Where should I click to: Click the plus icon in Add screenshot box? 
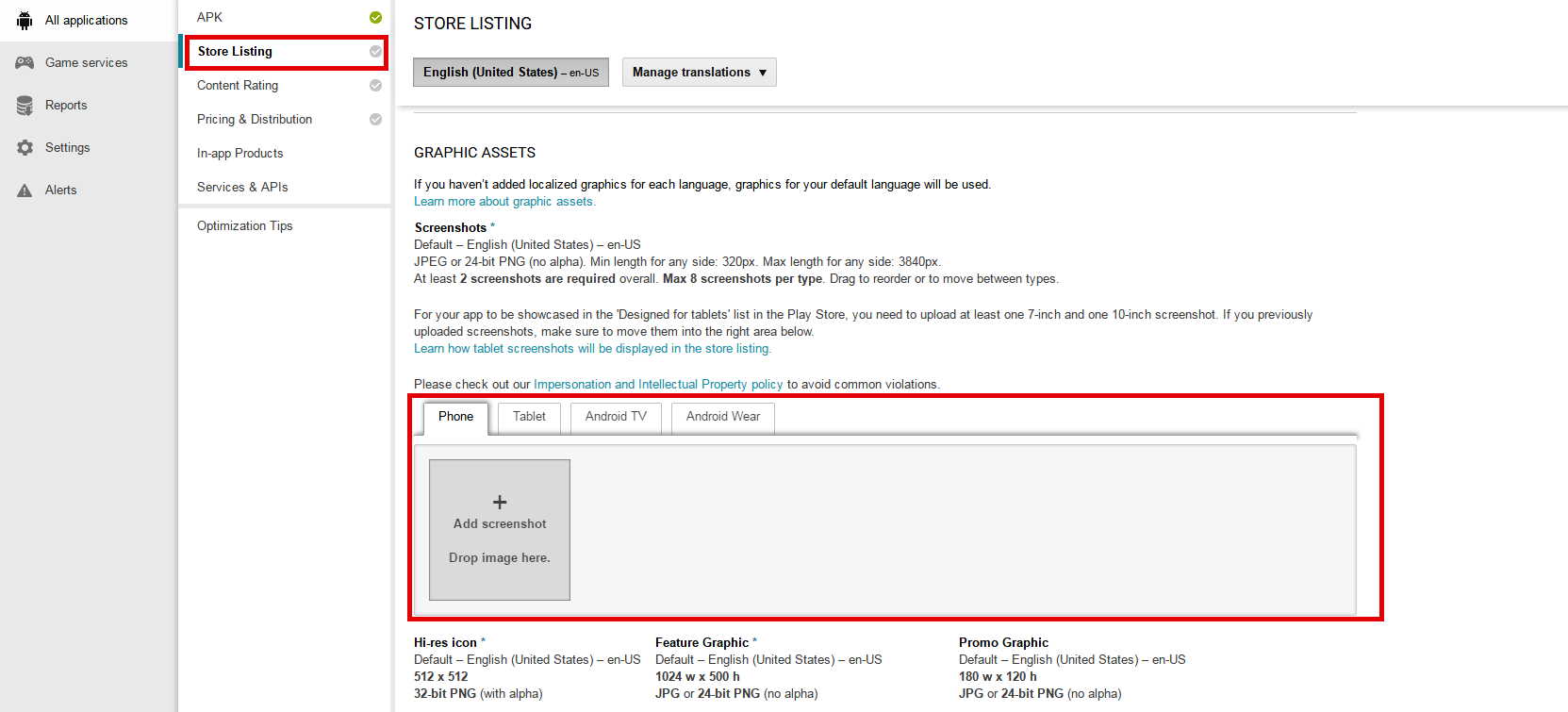click(500, 503)
